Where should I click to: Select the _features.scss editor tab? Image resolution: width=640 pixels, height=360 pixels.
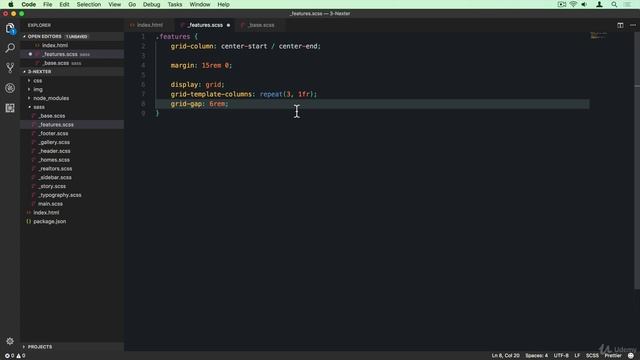pos(205,25)
